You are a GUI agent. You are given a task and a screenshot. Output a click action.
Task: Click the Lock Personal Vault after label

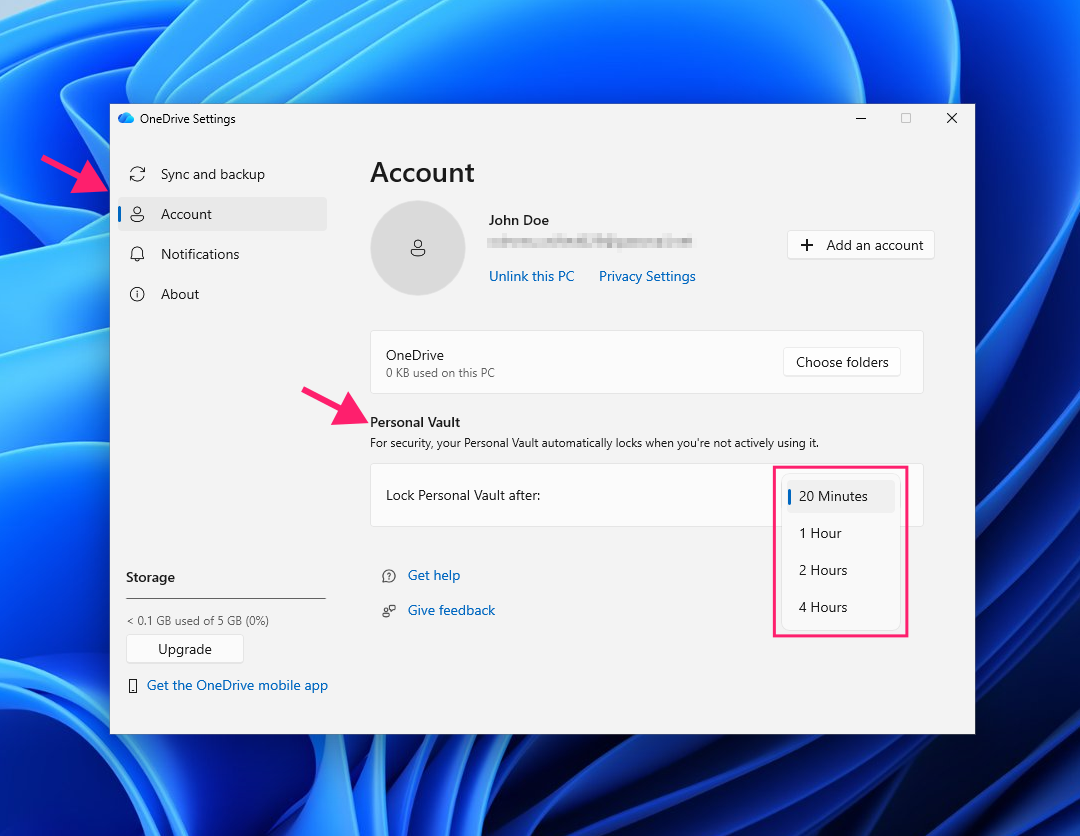pyautogui.click(x=463, y=495)
